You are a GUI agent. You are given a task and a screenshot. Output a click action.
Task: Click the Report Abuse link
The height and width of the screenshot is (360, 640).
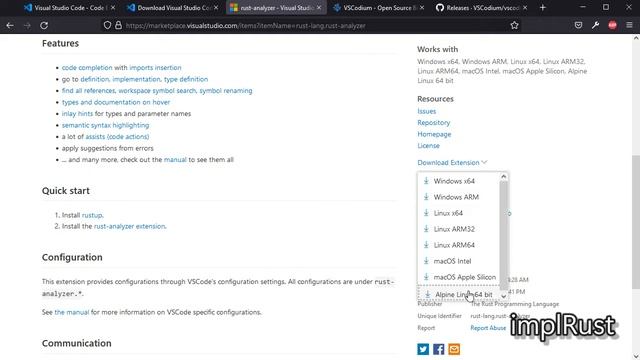[488, 328]
